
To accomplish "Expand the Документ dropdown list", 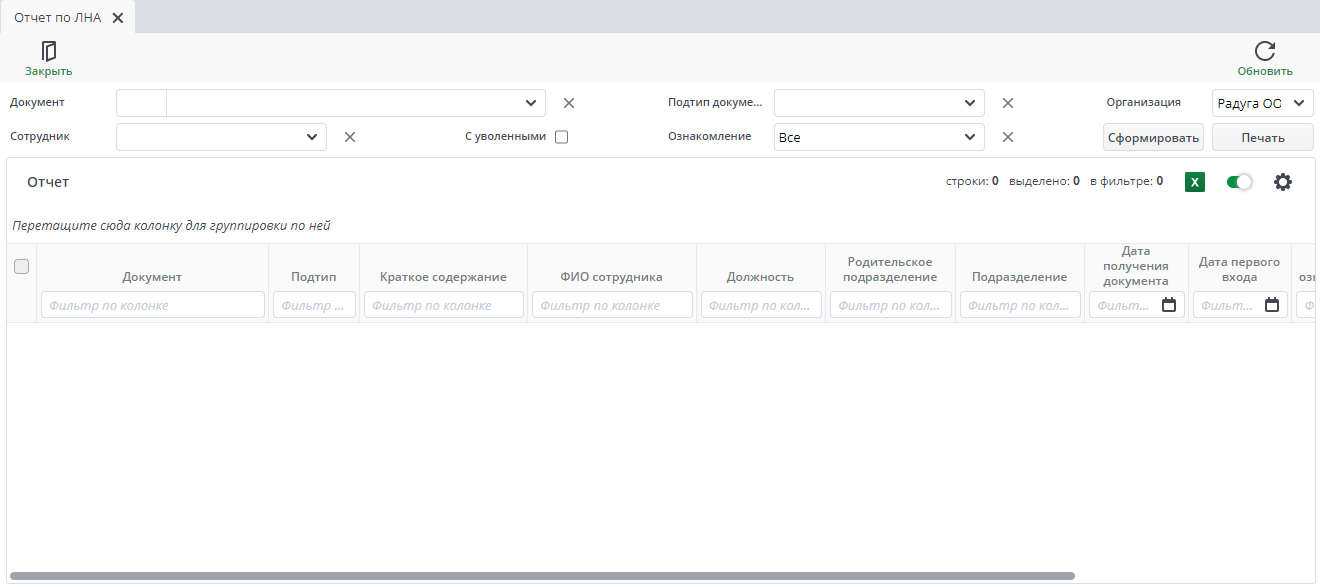I will tap(531, 103).
